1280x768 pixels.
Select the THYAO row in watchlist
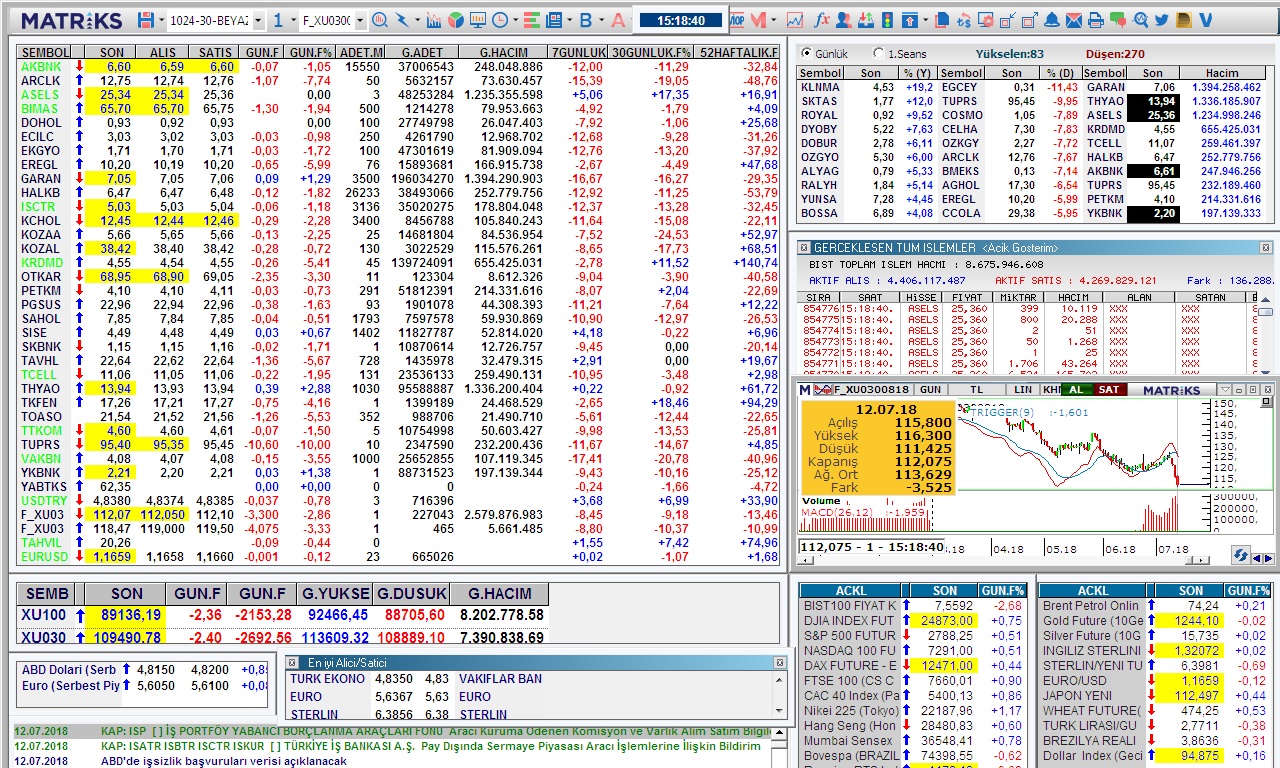coord(399,388)
